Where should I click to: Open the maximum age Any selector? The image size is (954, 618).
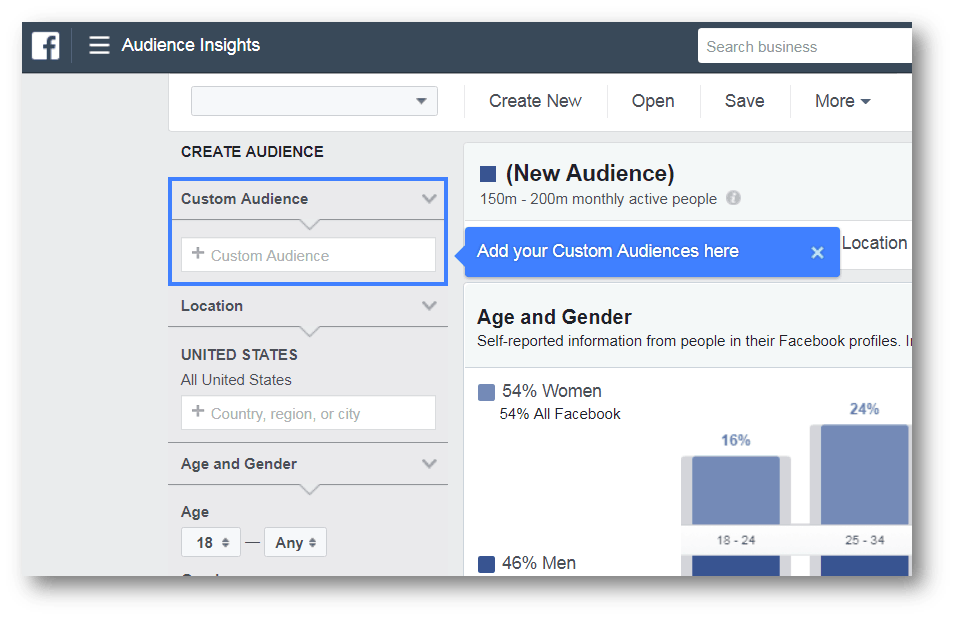pyautogui.click(x=295, y=543)
